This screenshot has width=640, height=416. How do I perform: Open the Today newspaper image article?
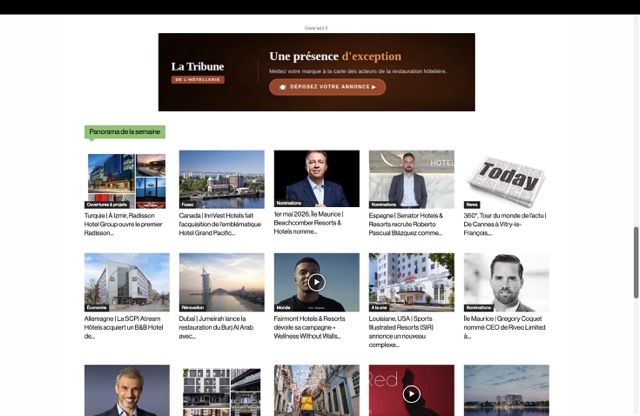[x=506, y=180]
